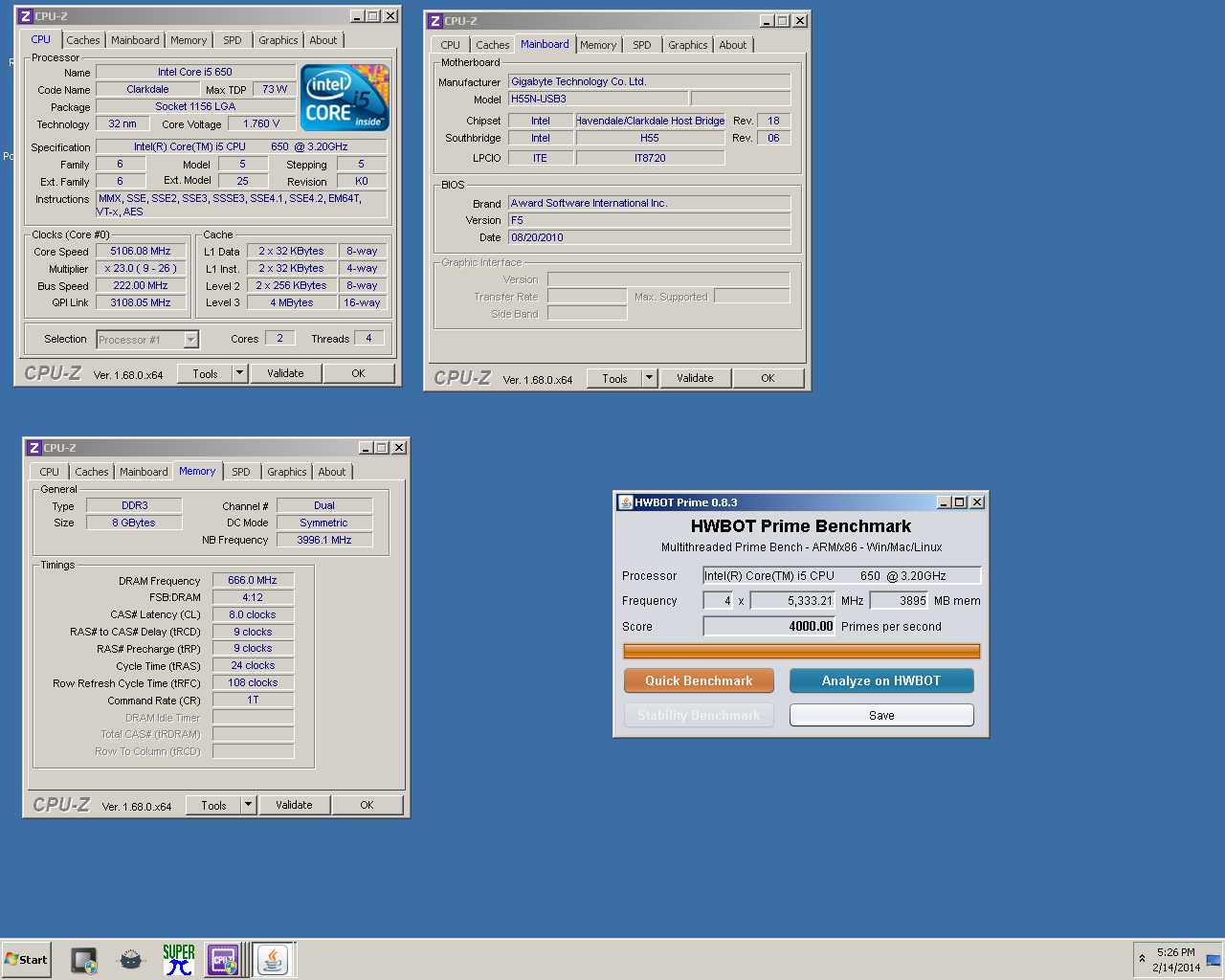Click the CAS# Latency value 8.0 clocks
This screenshot has height=980, width=1225.
coord(253,614)
